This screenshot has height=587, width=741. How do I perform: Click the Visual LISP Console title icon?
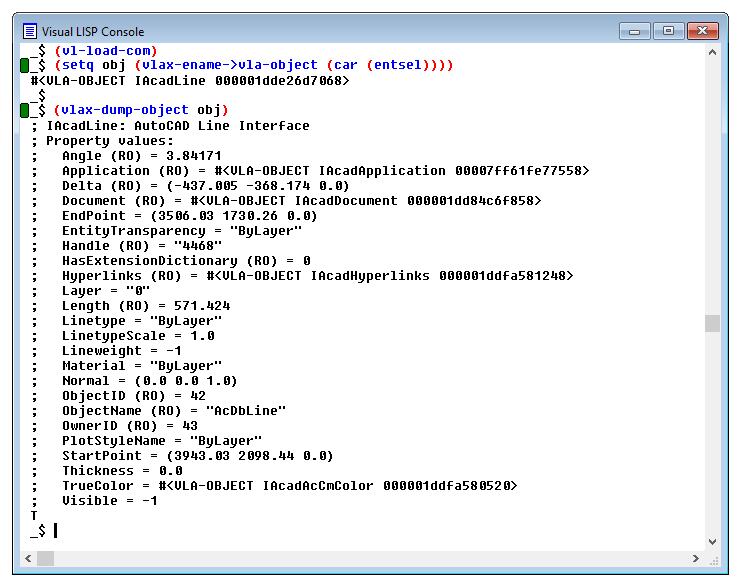coord(30,31)
